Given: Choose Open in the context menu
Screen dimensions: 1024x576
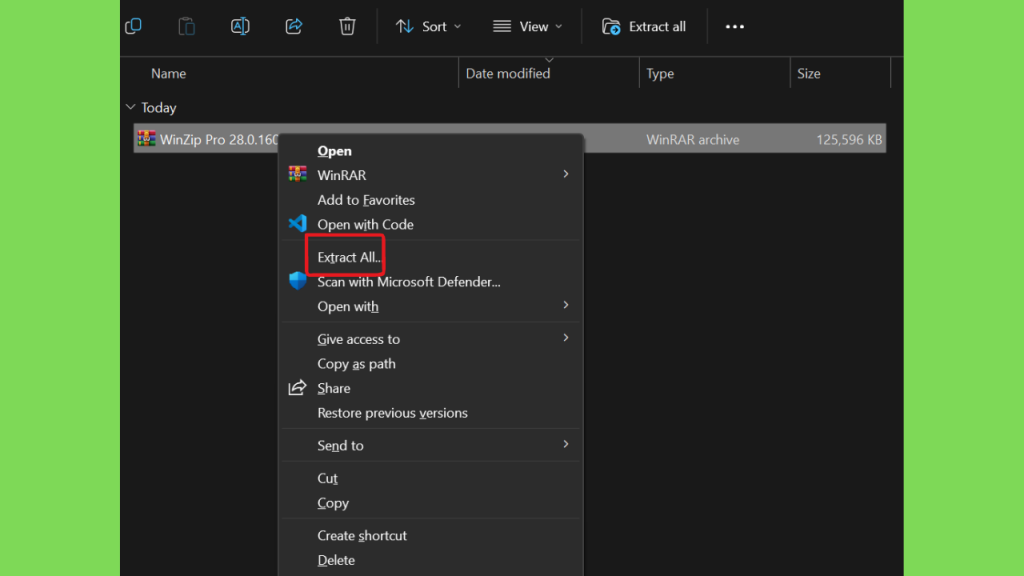Looking at the screenshot, I should pos(334,151).
